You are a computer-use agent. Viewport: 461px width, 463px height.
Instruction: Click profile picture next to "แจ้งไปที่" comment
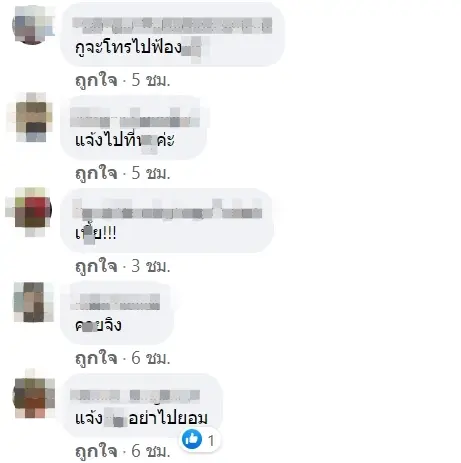tap(34, 117)
